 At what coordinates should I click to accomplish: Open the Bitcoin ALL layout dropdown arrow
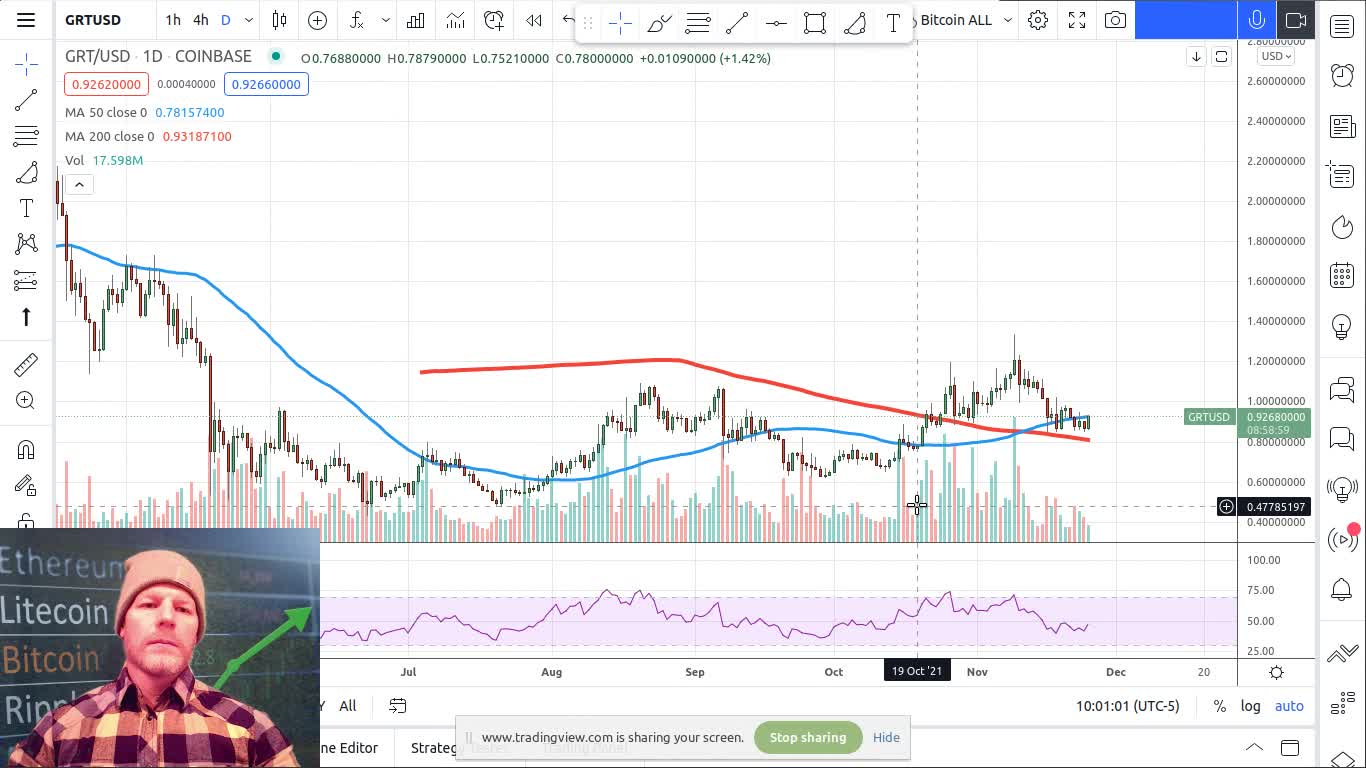pos(1008,20)
